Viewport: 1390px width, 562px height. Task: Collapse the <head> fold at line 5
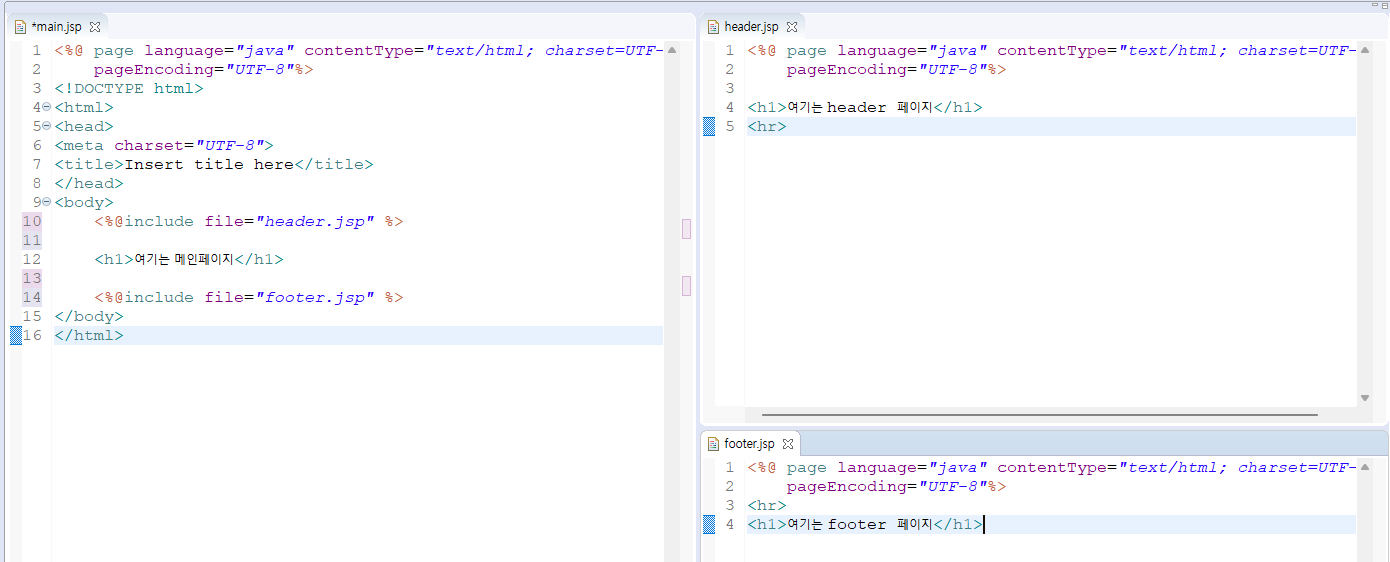coord(46,126)
